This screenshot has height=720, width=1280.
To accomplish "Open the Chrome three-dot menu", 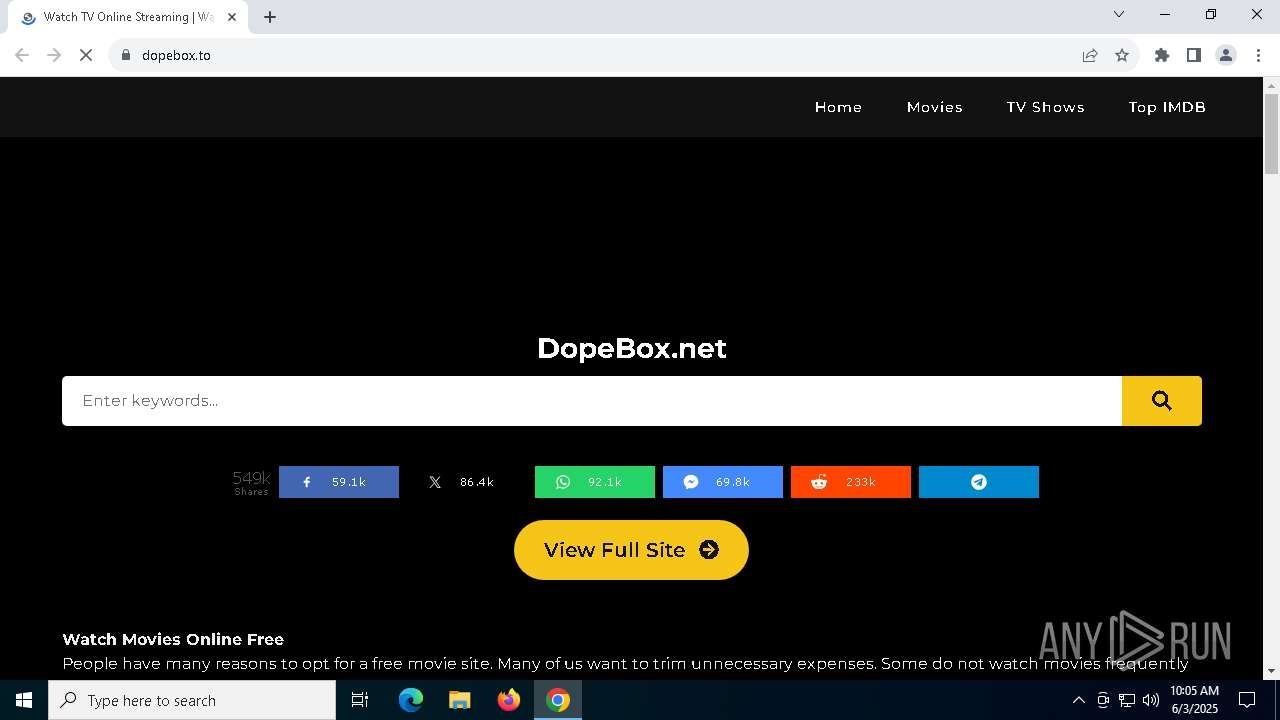I will (1258, 55).
